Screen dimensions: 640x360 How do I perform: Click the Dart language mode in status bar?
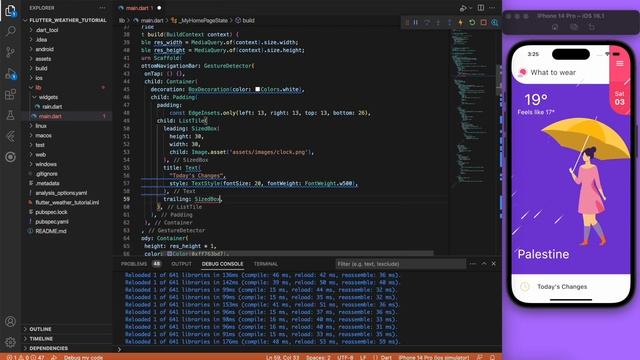(386, 357)
